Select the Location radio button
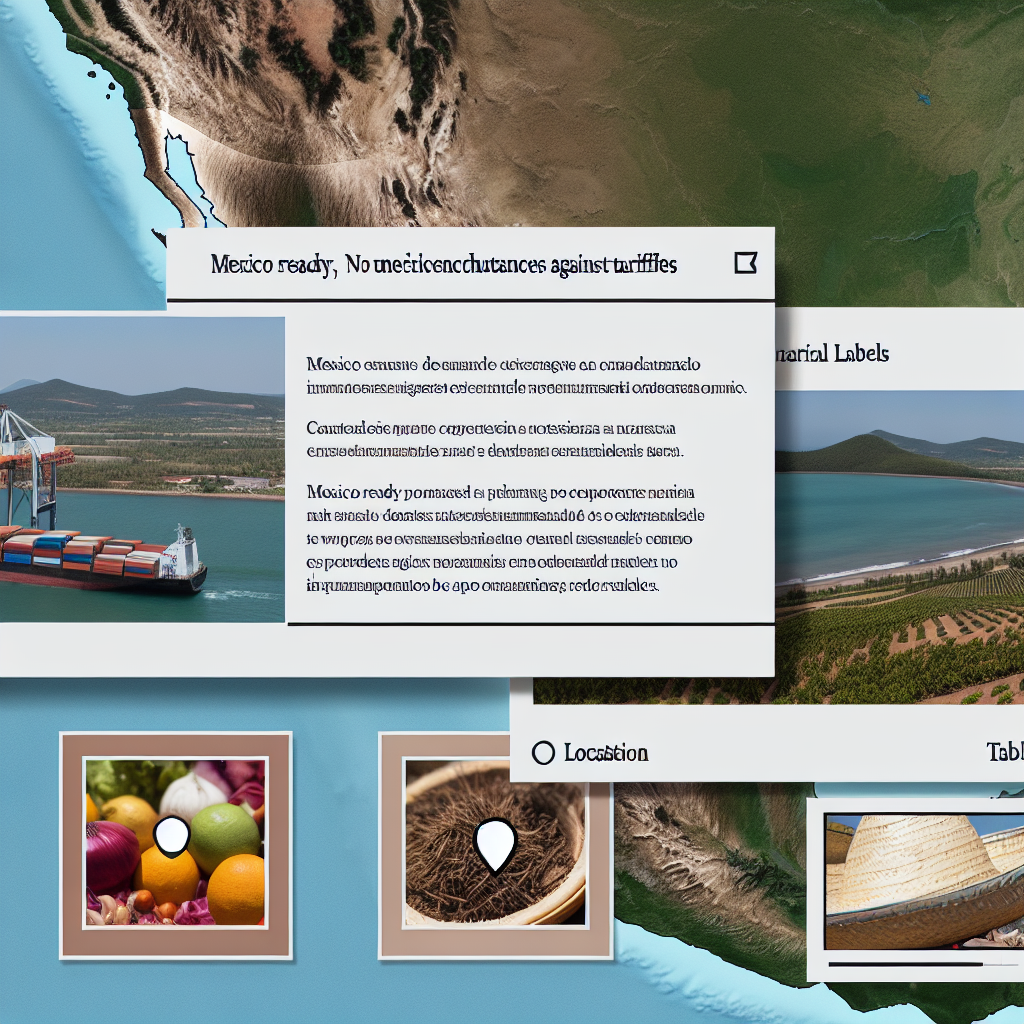Viewport: 1024px width, 1024px height. click(x=543, y=753)
